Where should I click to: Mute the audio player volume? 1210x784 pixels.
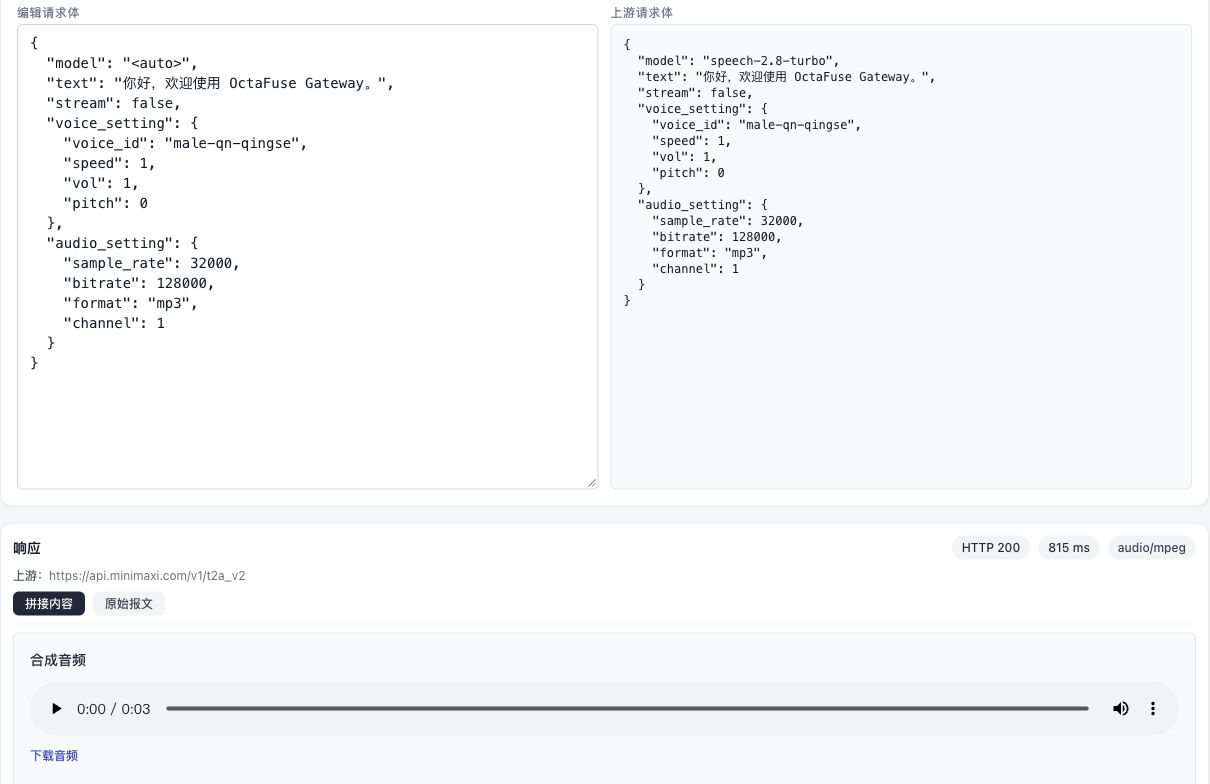1121,709
